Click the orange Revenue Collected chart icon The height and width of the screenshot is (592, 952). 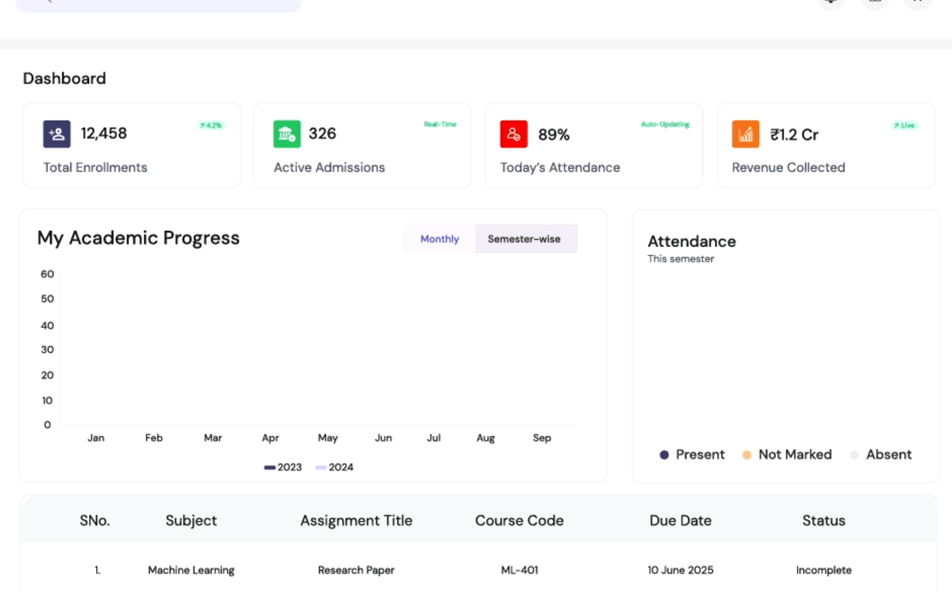click(x=746, y=134)
